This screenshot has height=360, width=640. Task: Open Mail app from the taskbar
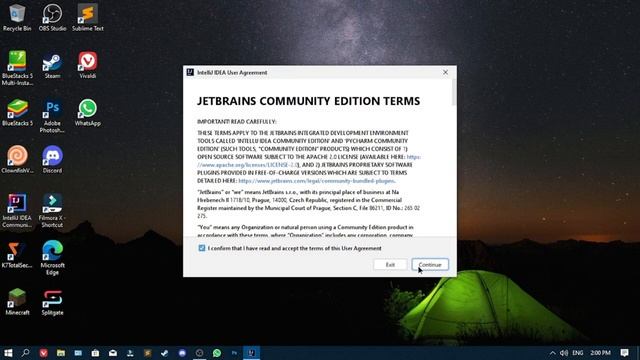113,353
